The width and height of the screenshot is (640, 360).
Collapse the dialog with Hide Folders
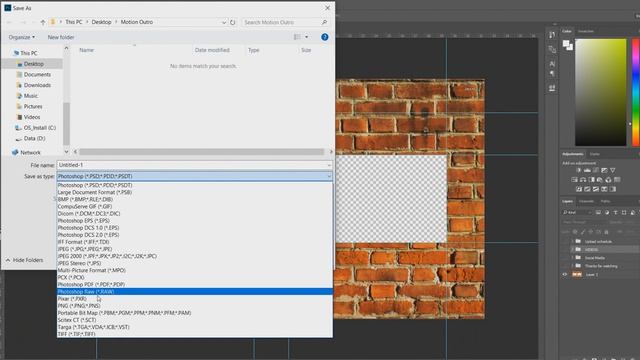[24, 260]
